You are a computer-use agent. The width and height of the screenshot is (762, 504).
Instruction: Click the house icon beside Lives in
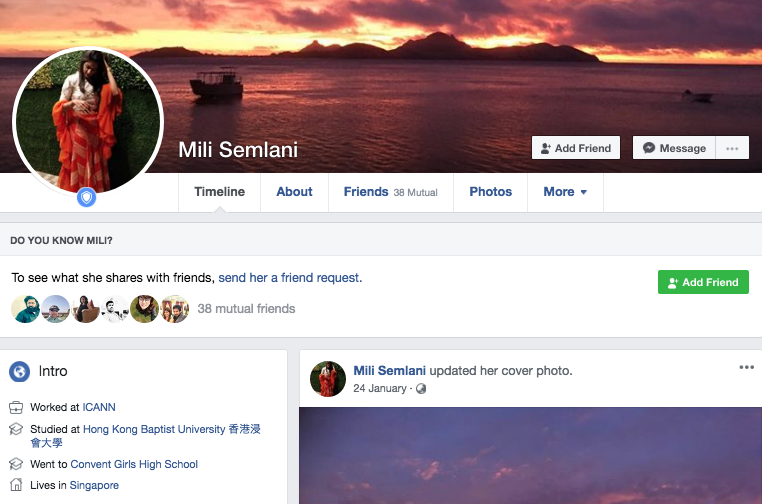[x=16, y=485]
